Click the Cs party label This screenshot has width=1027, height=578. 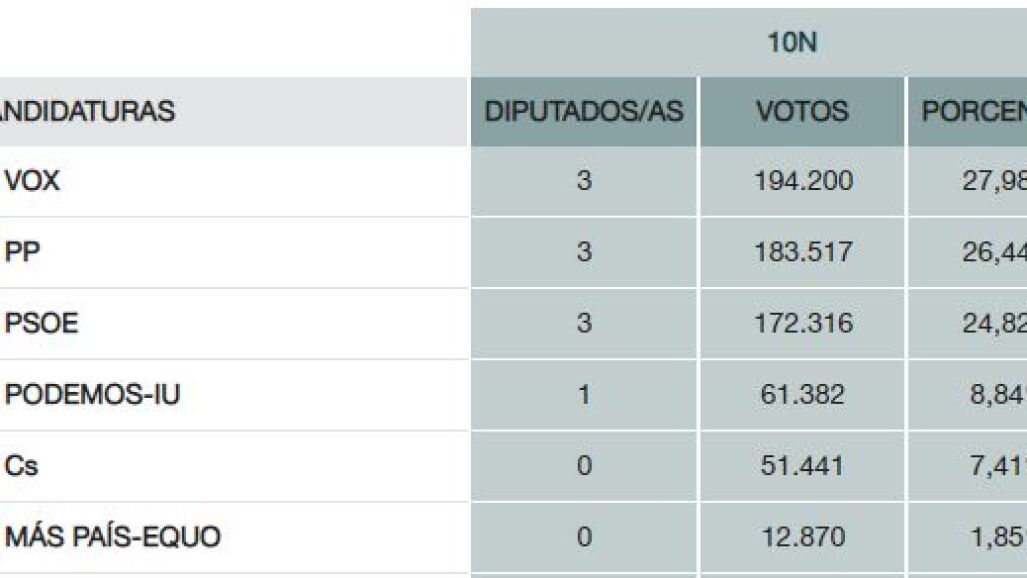[x=21, y=466]
